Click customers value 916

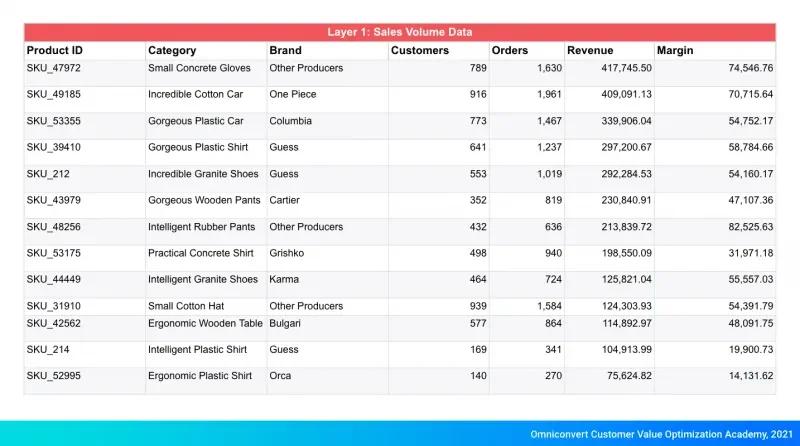(478, 94)
